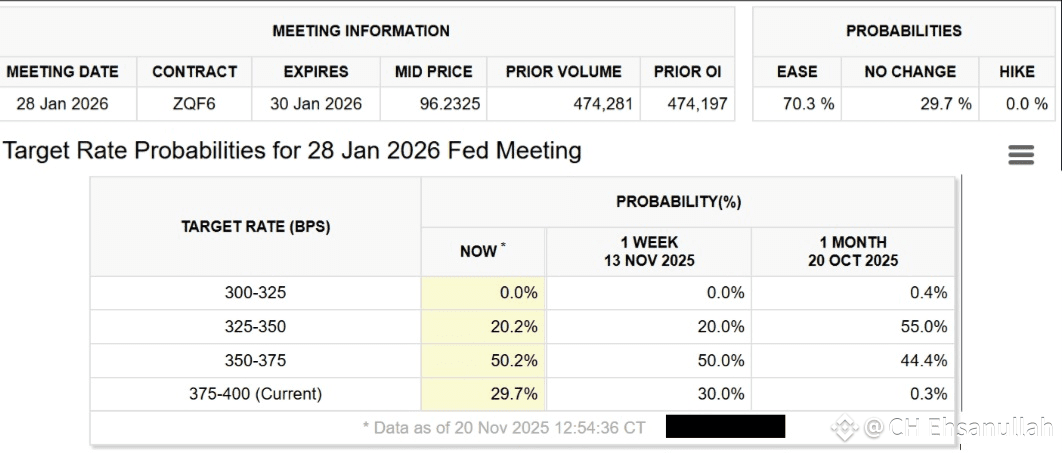The image size is (1062, 453).
Task: Click the 1 MONTH 20 OCT 2025 header
Action: (852, 251)
